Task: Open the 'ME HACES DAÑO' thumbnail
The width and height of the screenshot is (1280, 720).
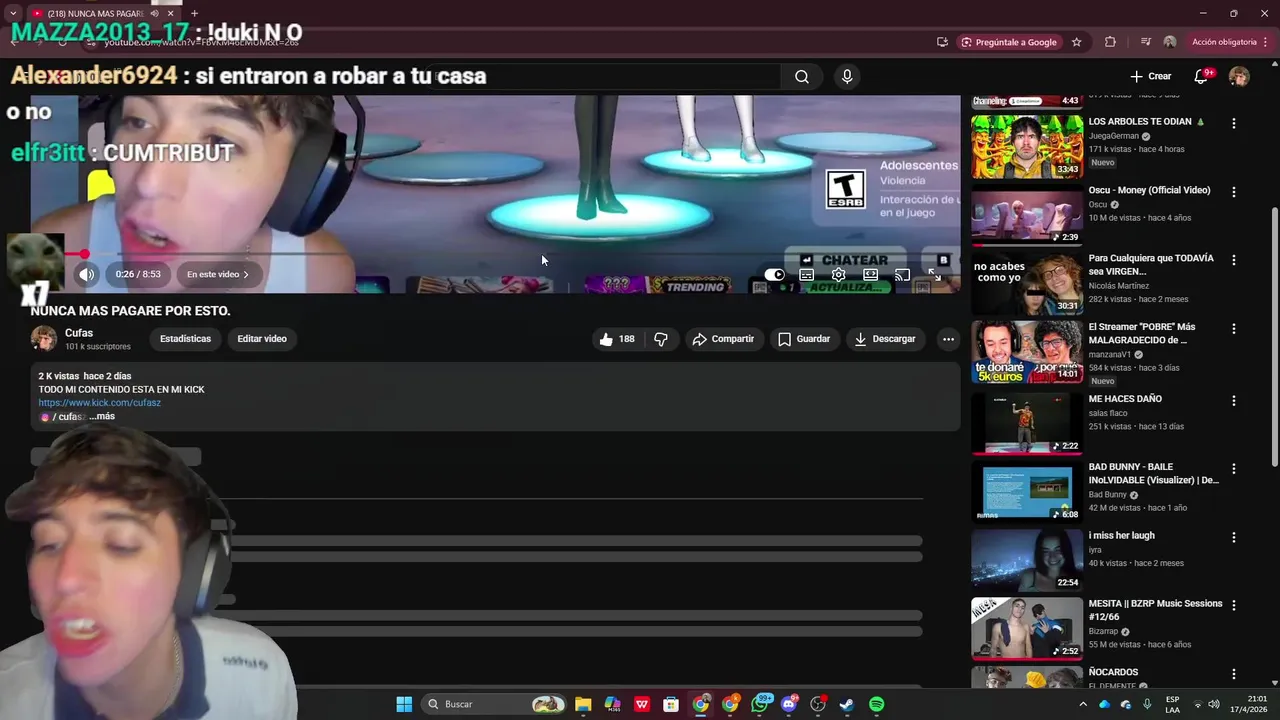Action: click(x=1027, y=423)
